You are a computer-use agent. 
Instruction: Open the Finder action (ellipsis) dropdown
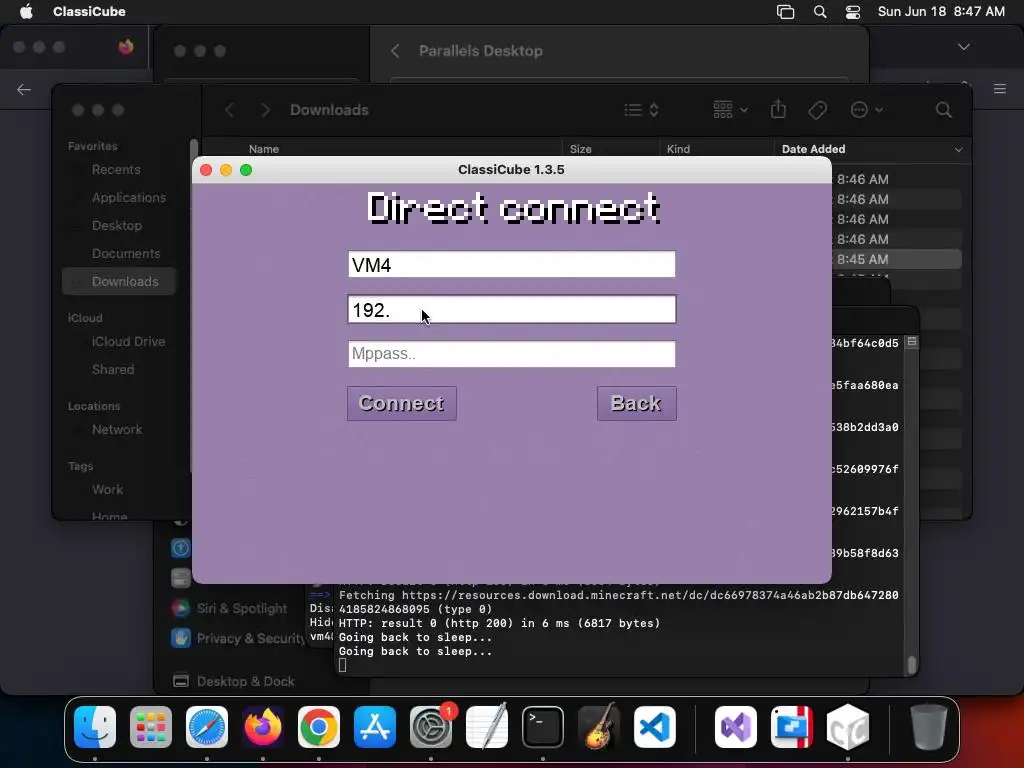point(867,110)
